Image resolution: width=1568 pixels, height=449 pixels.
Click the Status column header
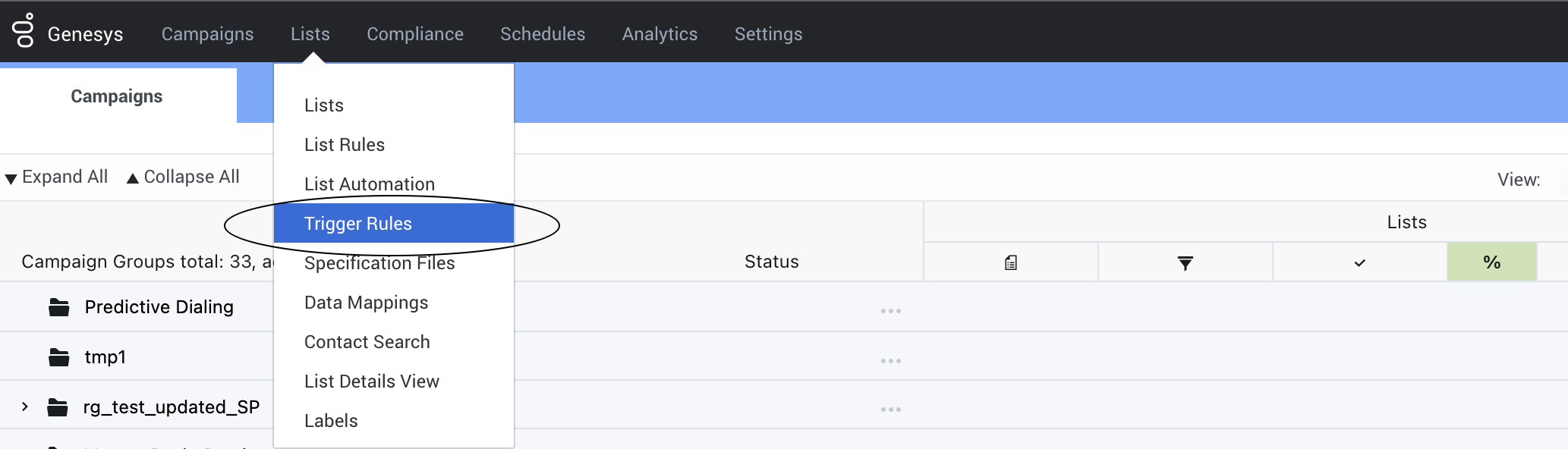point(771,262)
